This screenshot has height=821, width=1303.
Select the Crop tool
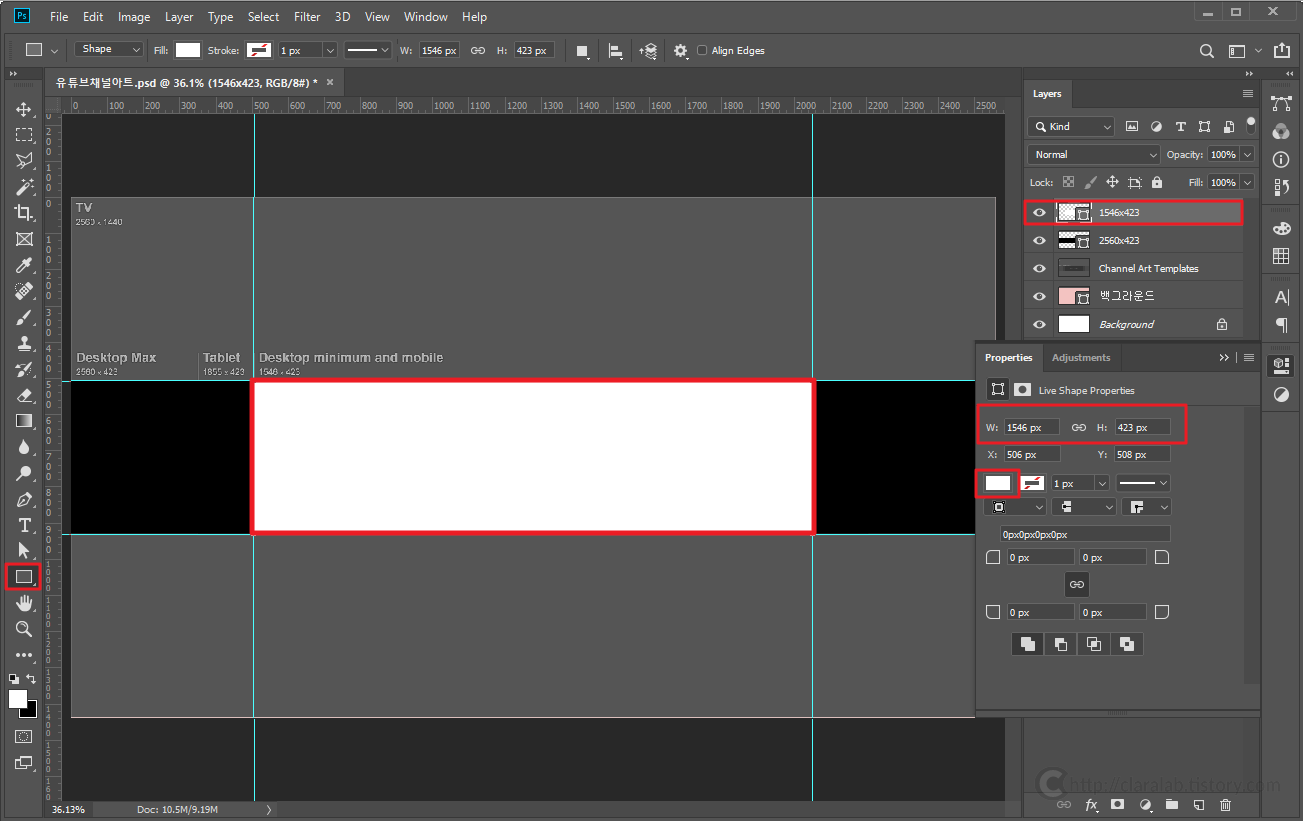click(x=24, y=213)
